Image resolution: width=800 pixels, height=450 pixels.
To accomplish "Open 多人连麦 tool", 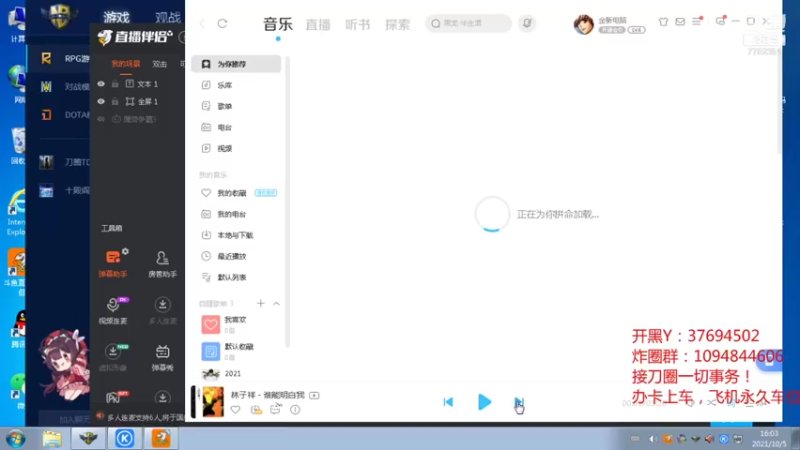I will coord(162,311).
